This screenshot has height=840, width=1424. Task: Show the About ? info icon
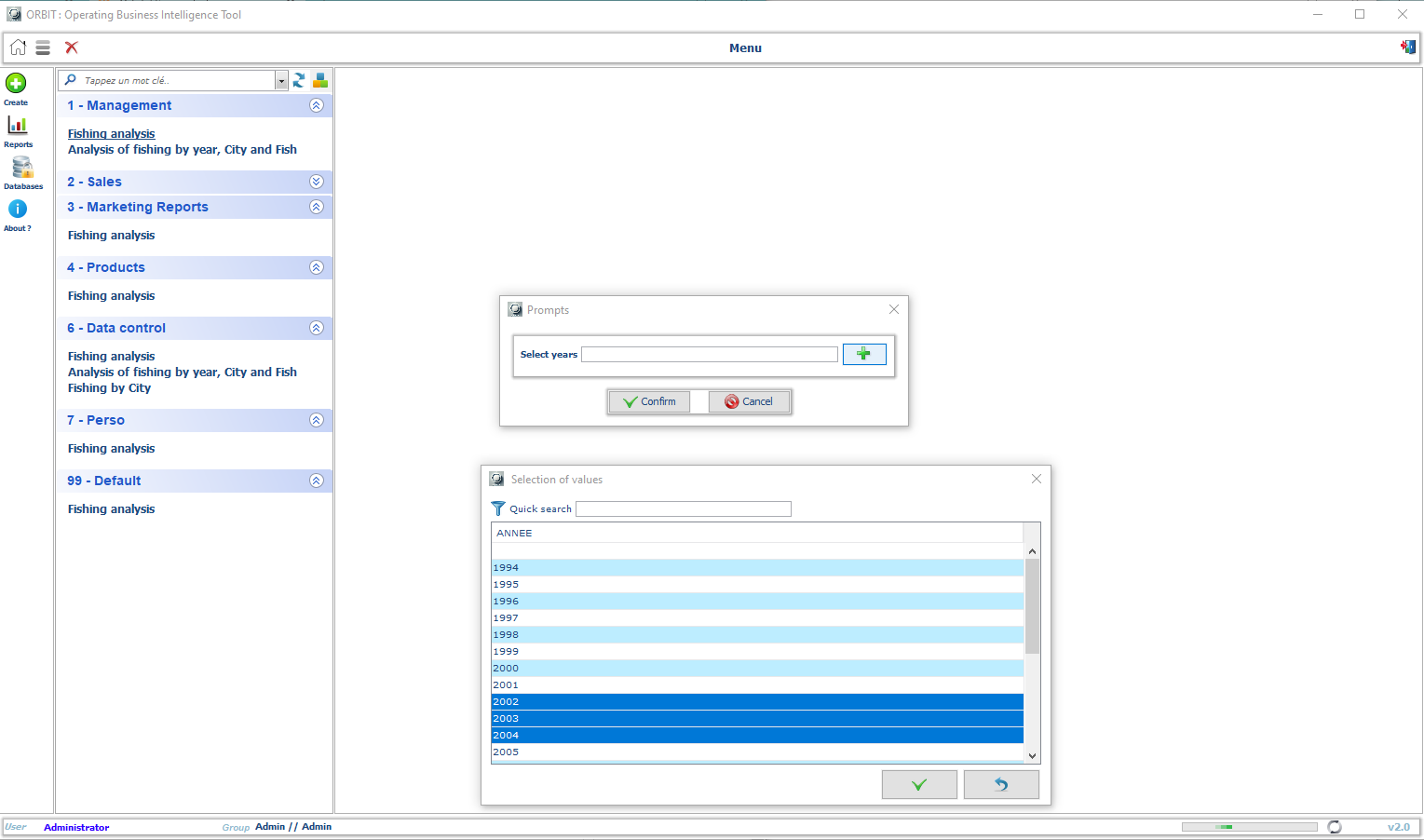18,209
